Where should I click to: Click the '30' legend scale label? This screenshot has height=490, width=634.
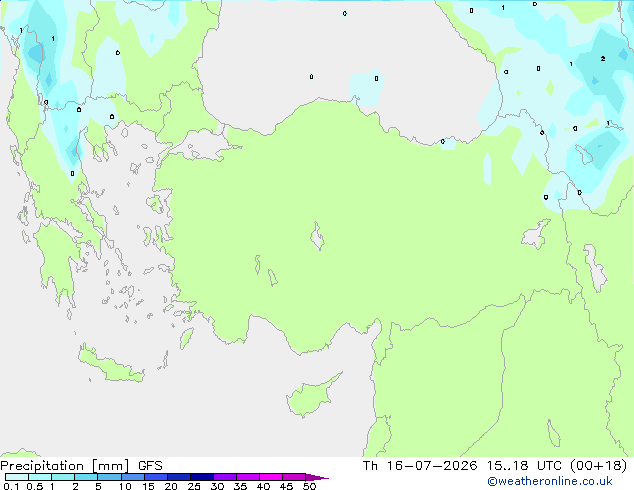pos(217,486)
